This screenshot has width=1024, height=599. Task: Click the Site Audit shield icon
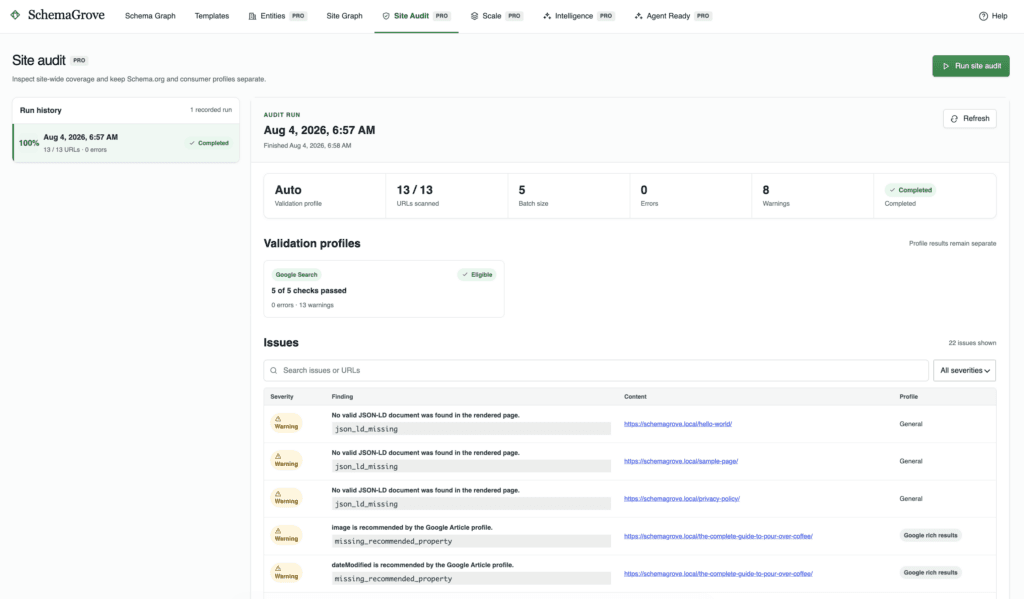[386, 16]
